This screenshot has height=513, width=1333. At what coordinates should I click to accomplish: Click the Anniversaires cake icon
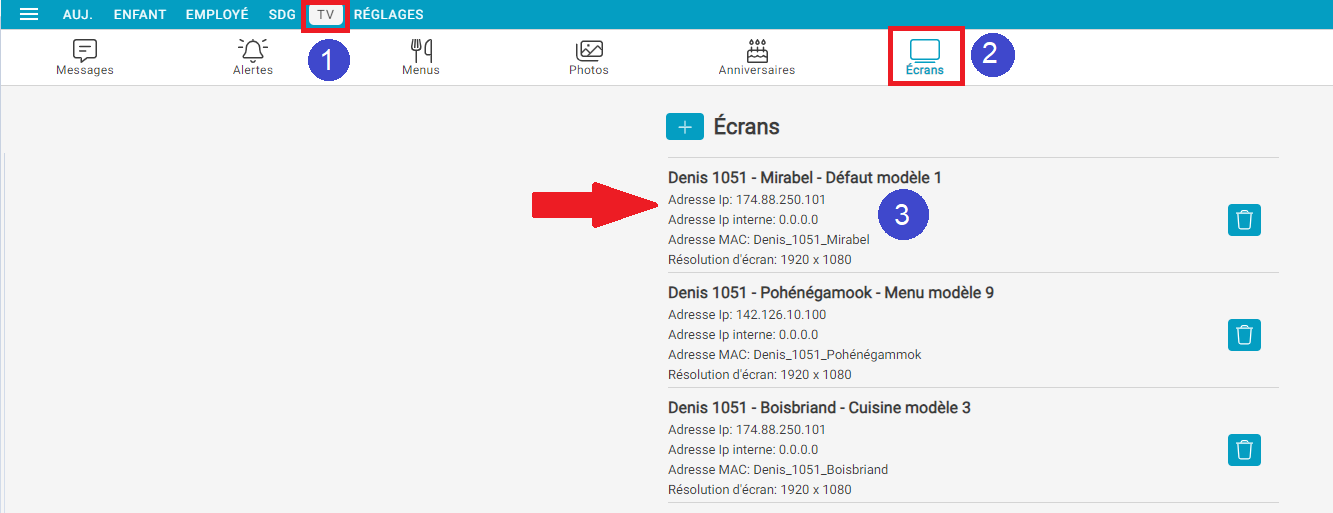(x=757, y=50)
